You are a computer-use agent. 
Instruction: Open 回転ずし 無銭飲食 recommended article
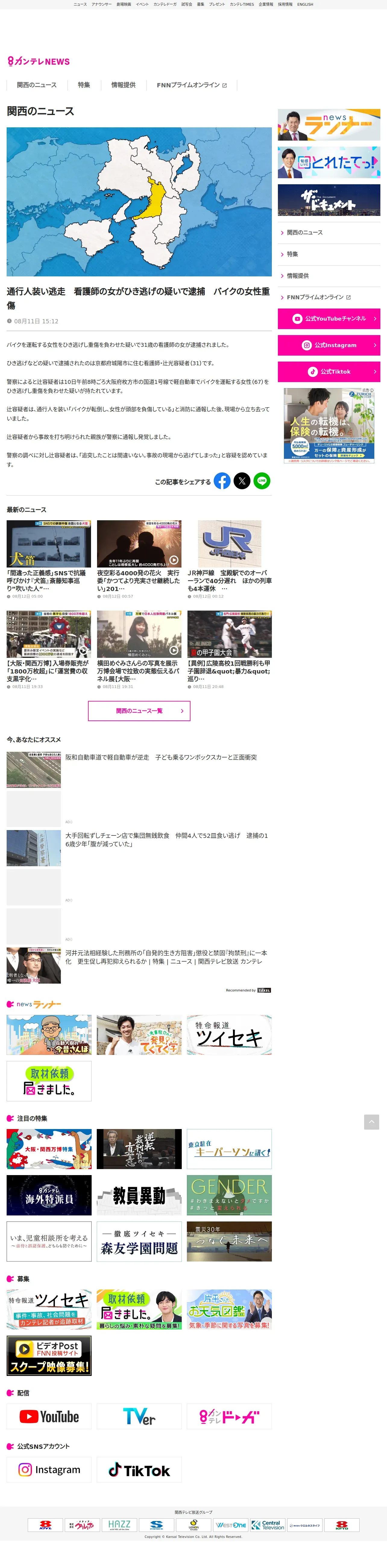point(139,848)
